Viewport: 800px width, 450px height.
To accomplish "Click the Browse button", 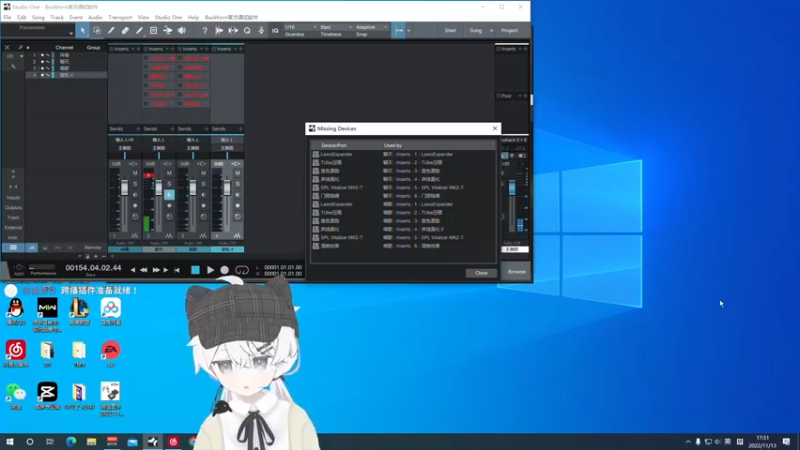I will (x=516, y=272).
